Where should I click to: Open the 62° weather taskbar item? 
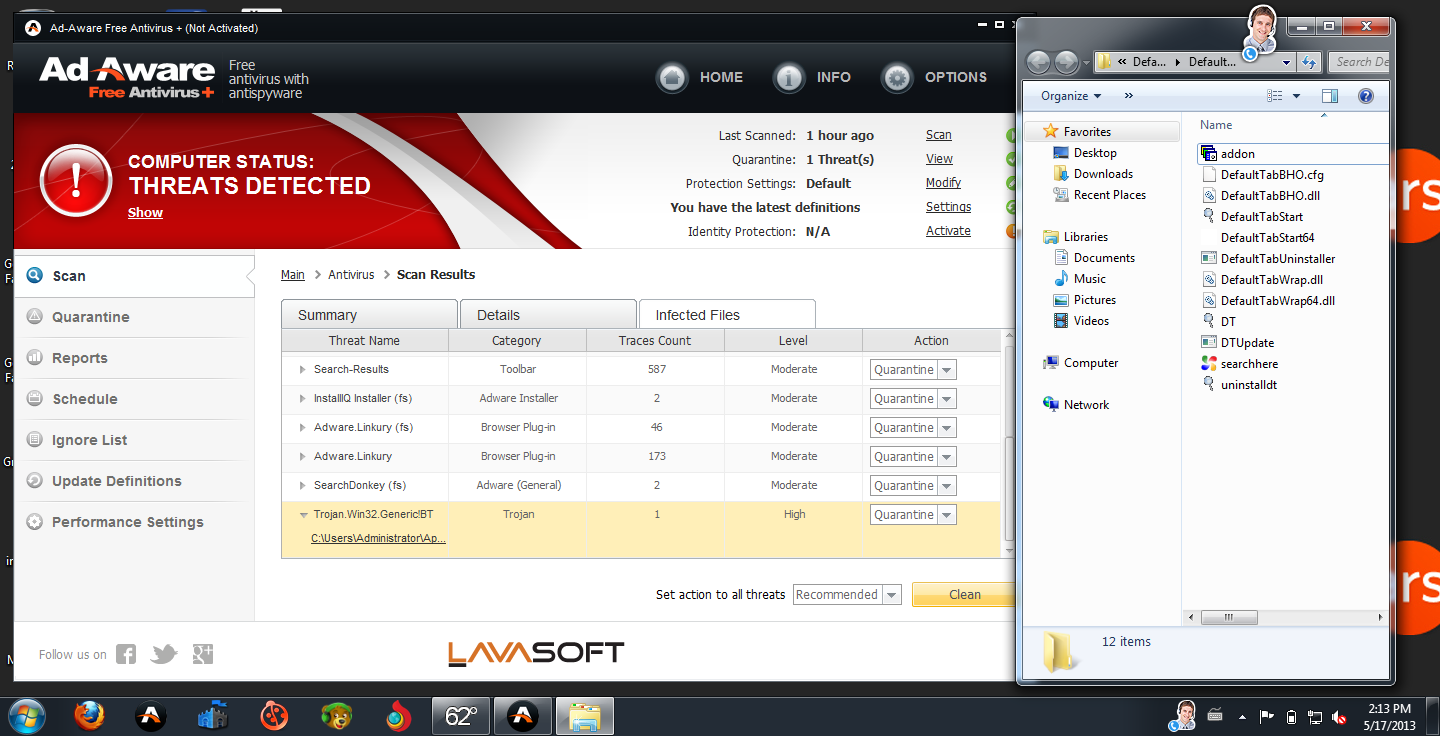461,716
